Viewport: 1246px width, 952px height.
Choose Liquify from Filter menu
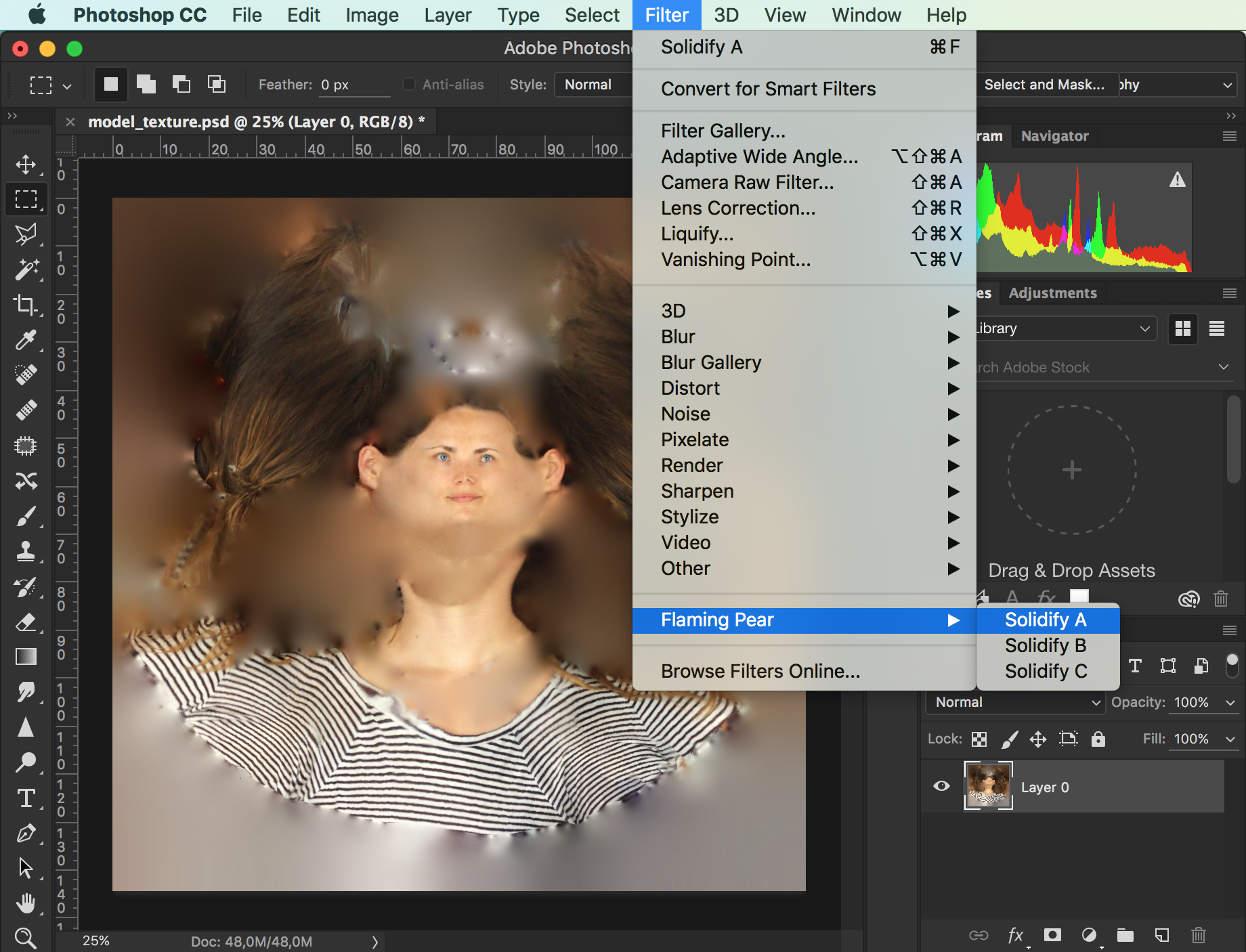[804, 234]
